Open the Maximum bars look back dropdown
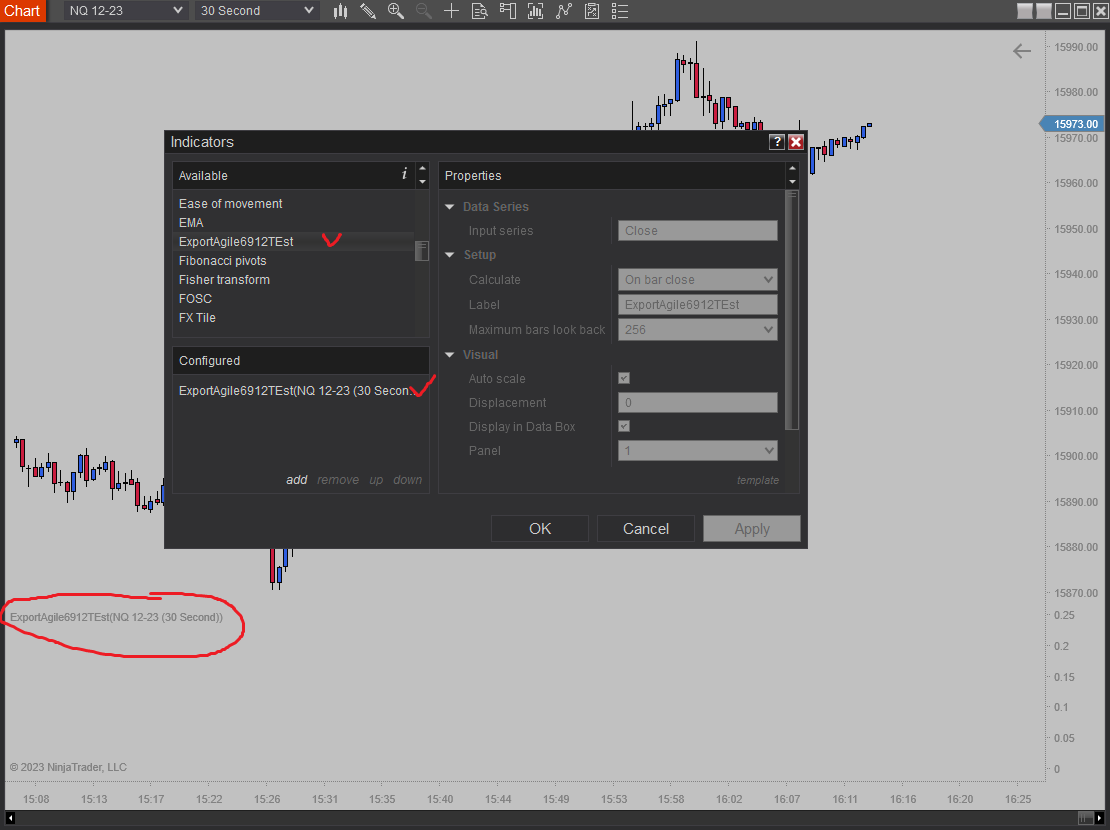1110x830 pixels. coord(697,329)
